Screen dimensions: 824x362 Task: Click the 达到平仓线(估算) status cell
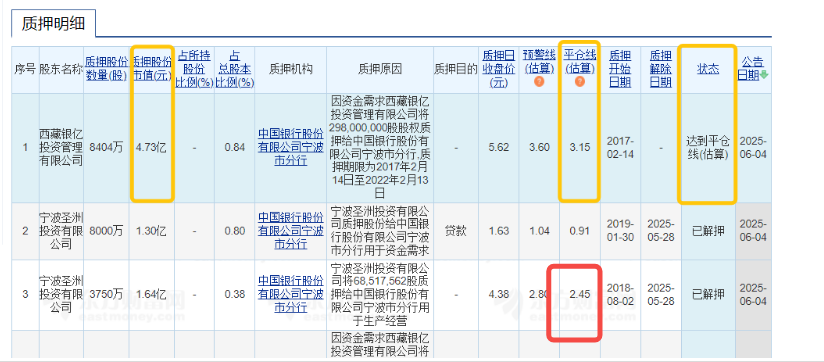[707, 148]
